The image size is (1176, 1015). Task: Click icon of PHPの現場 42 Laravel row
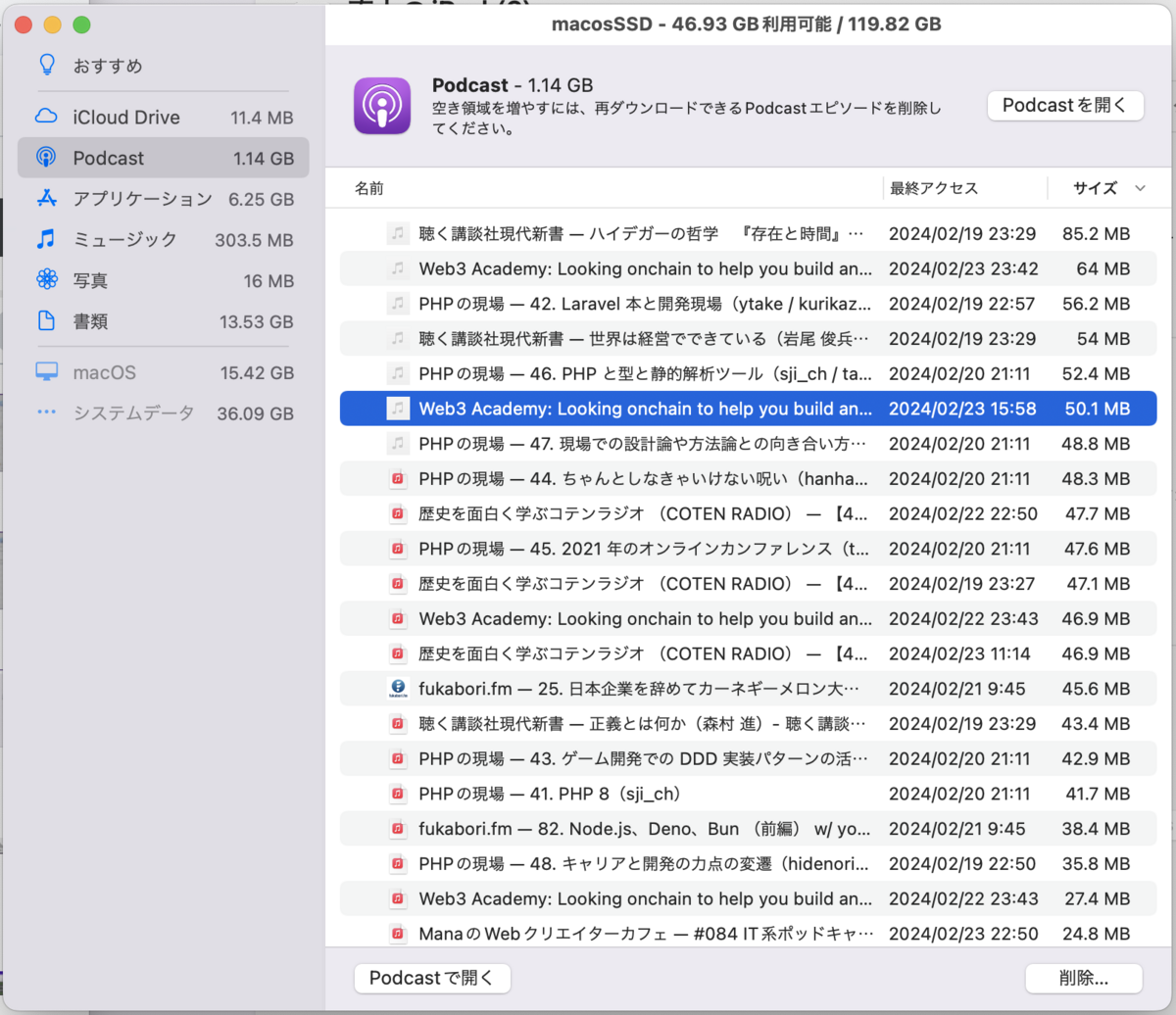tap(397, 304)
